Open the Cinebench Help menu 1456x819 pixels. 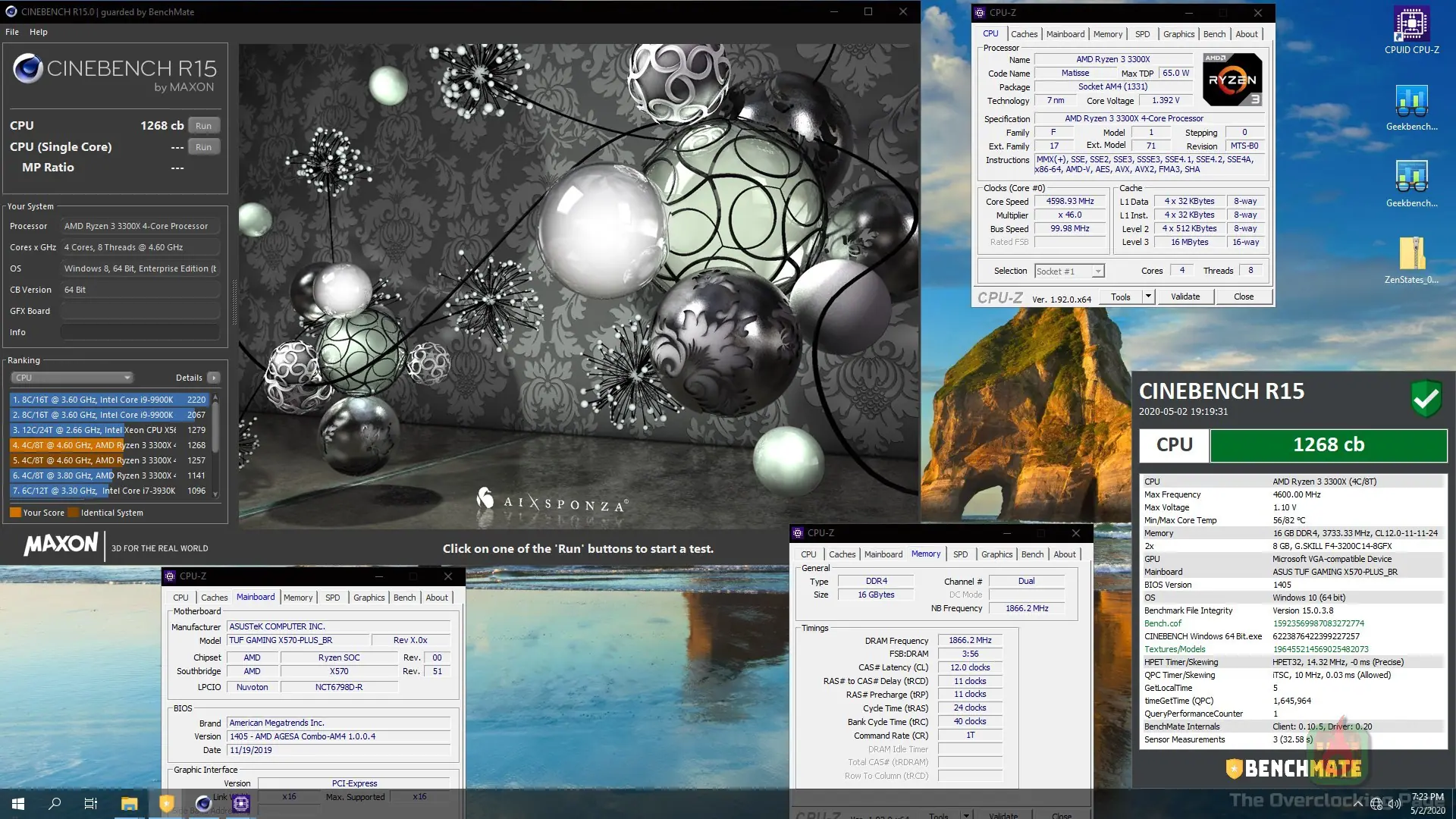39,32
